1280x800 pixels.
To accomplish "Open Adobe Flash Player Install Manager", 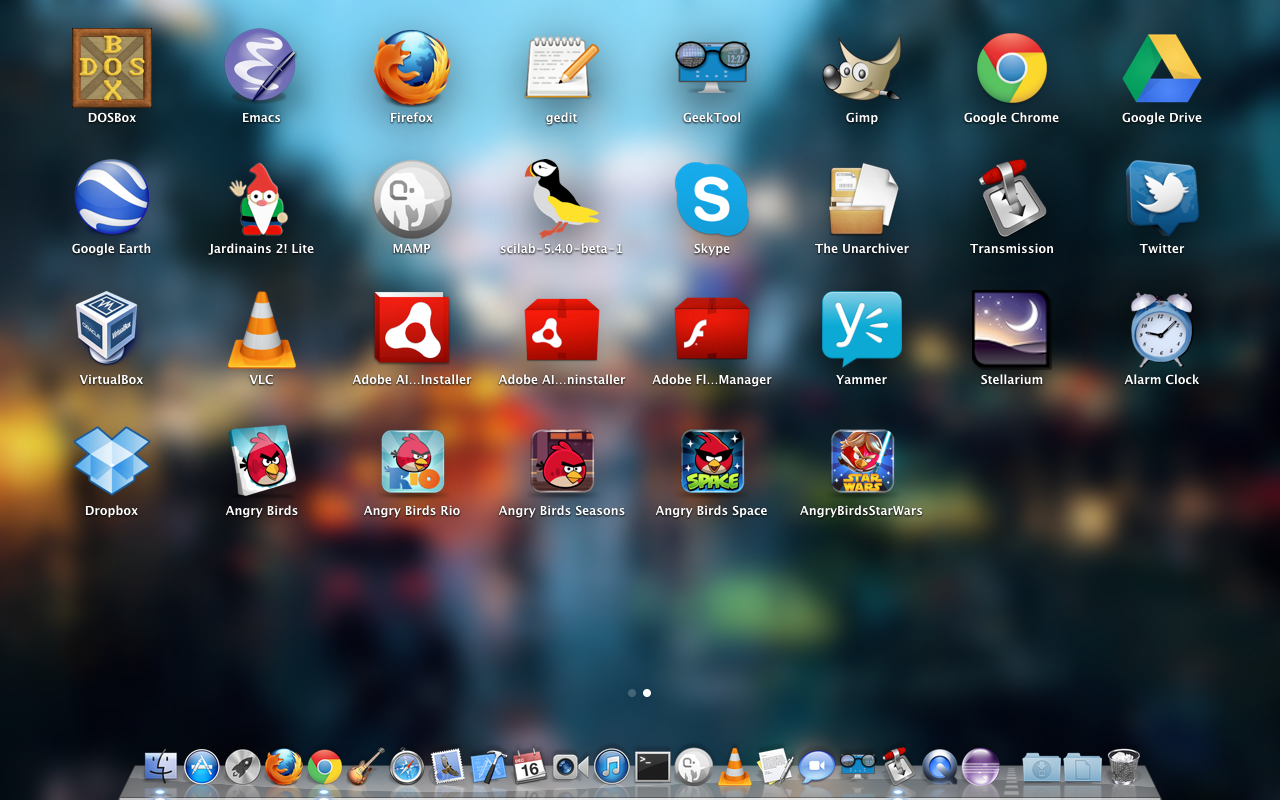I will coord(712,329).
